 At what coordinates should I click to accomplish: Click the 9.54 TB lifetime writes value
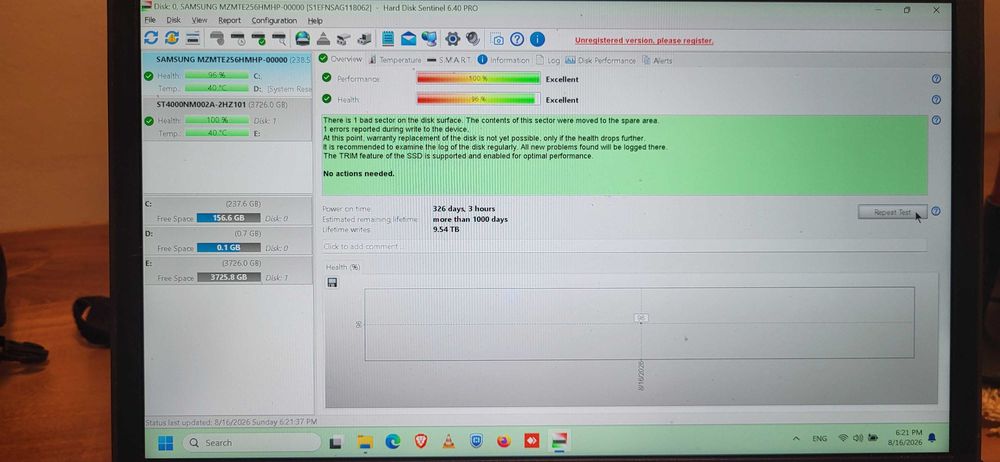[x=446, y=229]
